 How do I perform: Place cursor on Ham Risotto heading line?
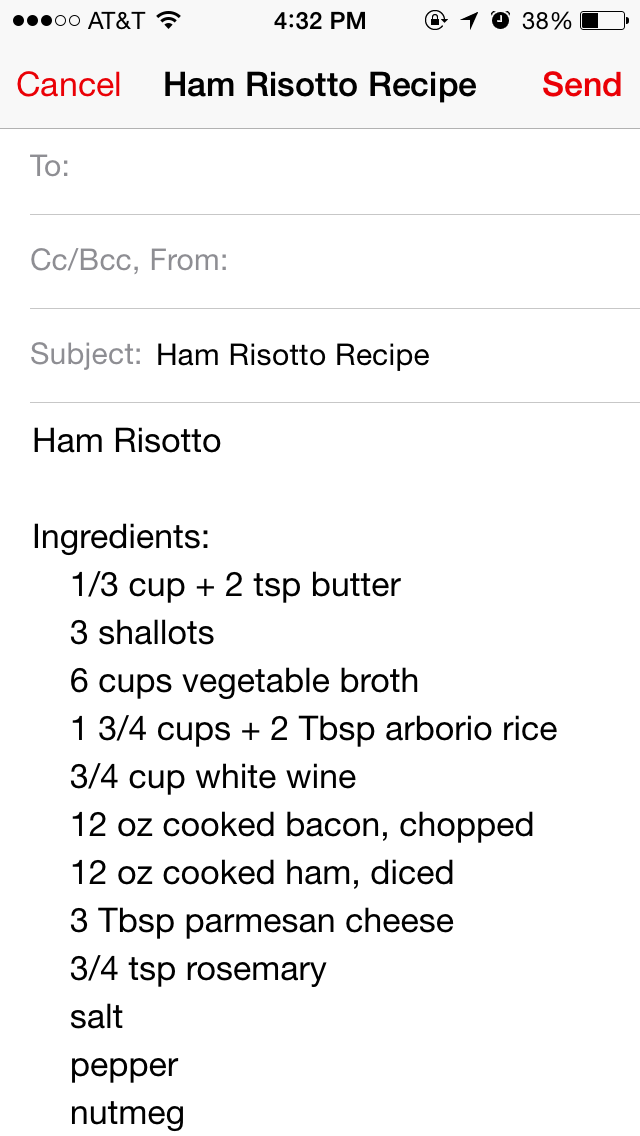pyautogui.click(x=127, y=441)
